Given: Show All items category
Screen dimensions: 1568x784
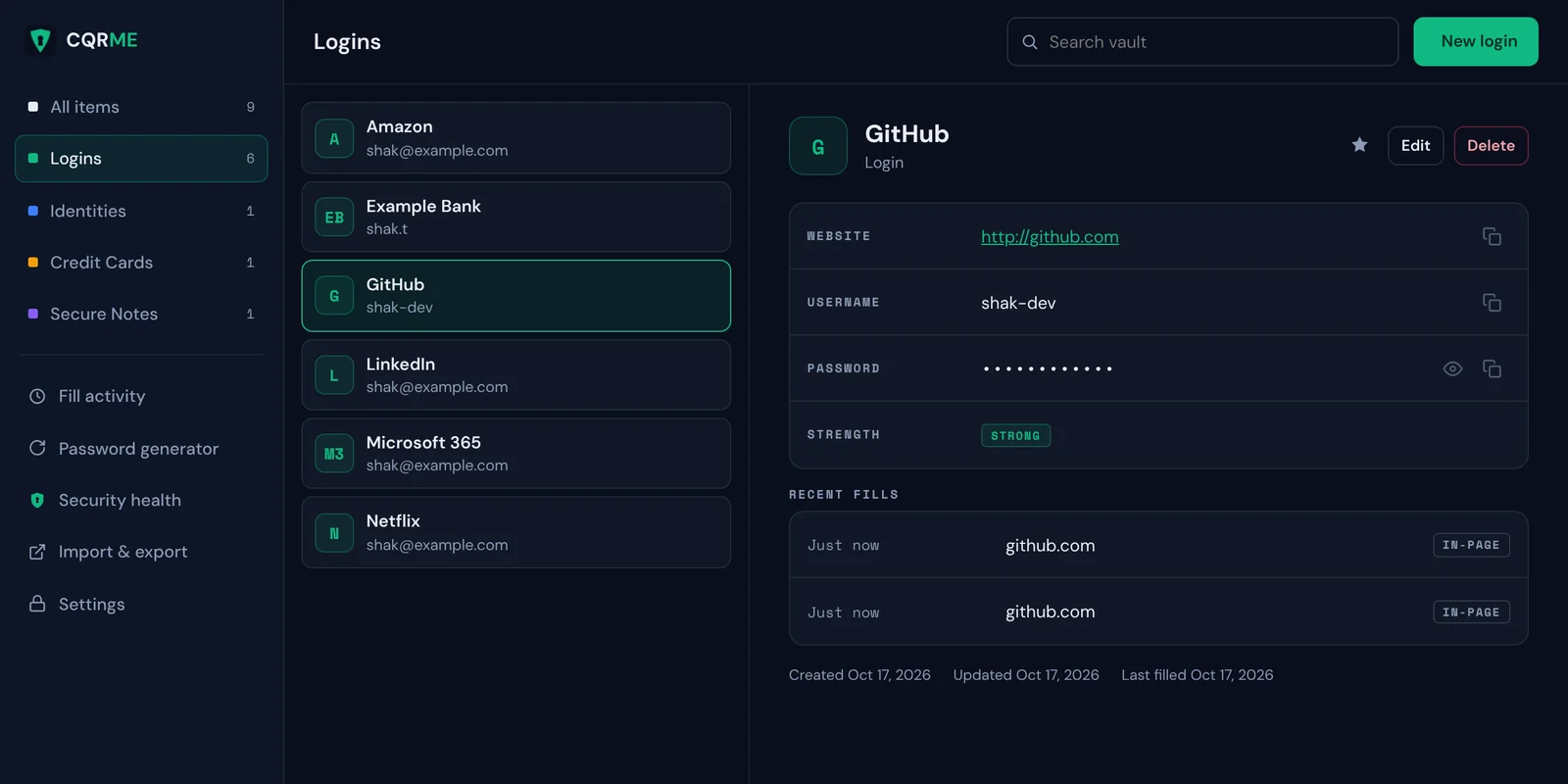Looking at the screenshot, I should click(141, 107).
